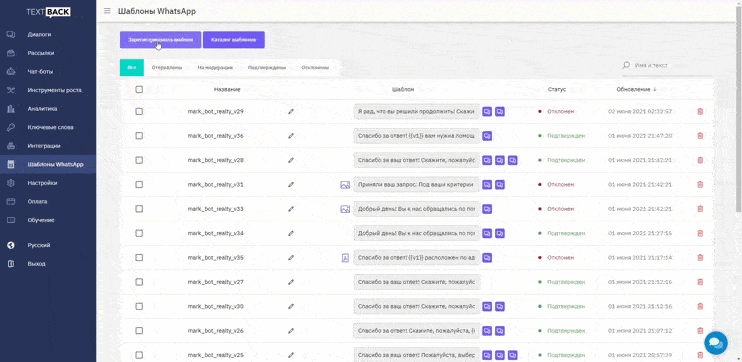Select the checkbox for mark_bot_realty_v33

point(139,209)
